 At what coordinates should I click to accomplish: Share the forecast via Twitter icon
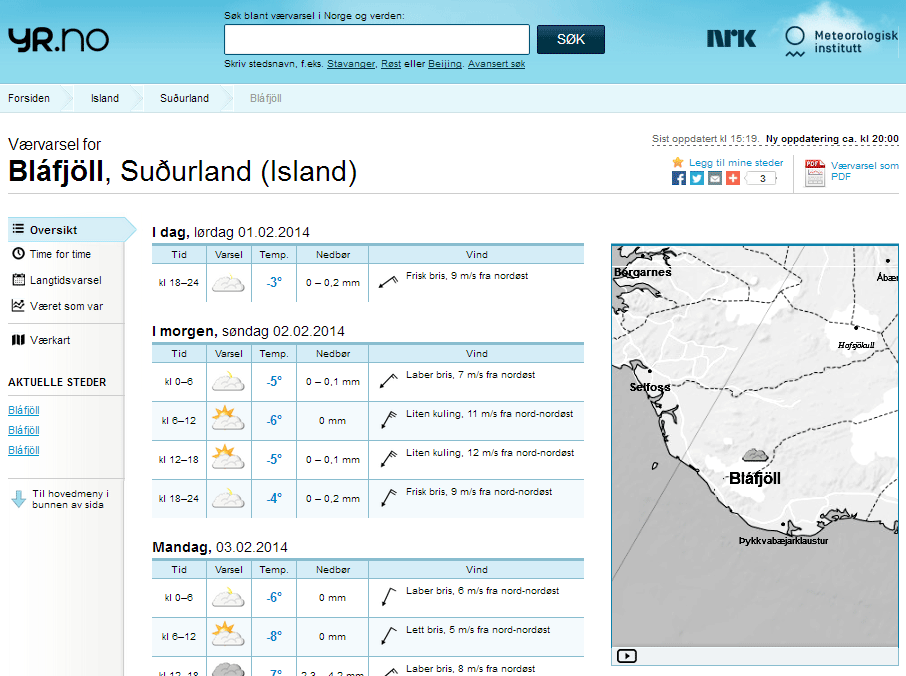click(x=697, y=178)
